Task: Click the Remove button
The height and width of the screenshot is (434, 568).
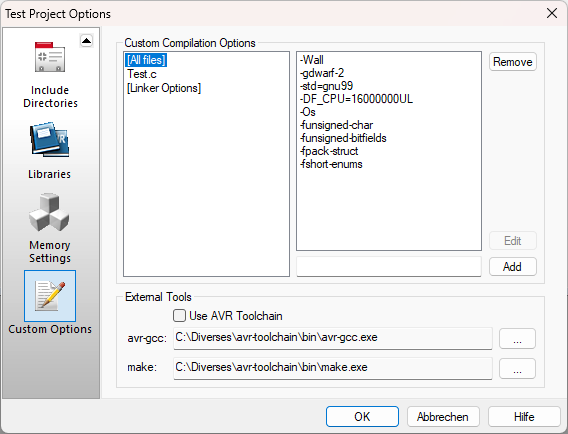Action: coord(513,62)
